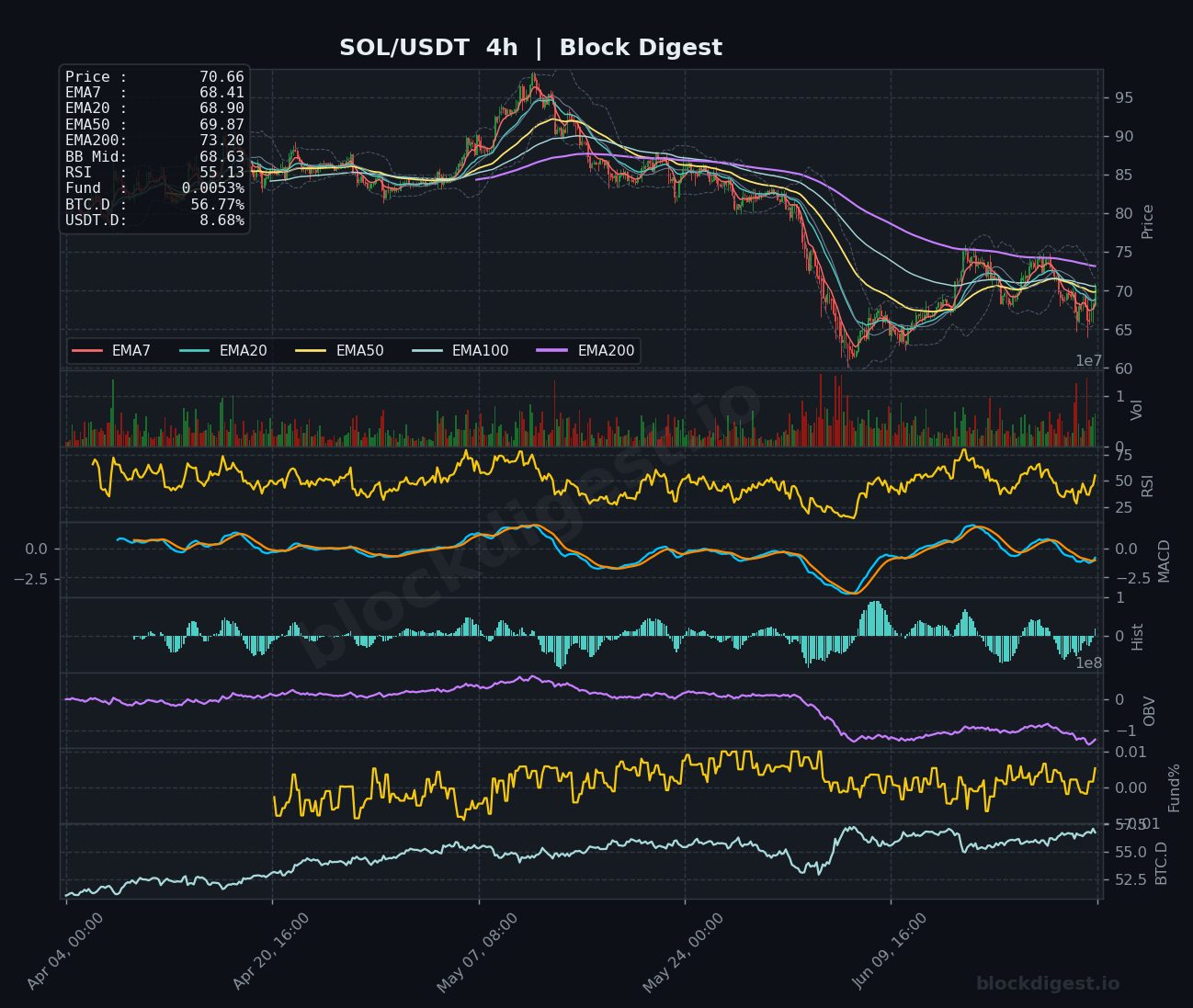Click the Vol axis label

point(1137,410)
